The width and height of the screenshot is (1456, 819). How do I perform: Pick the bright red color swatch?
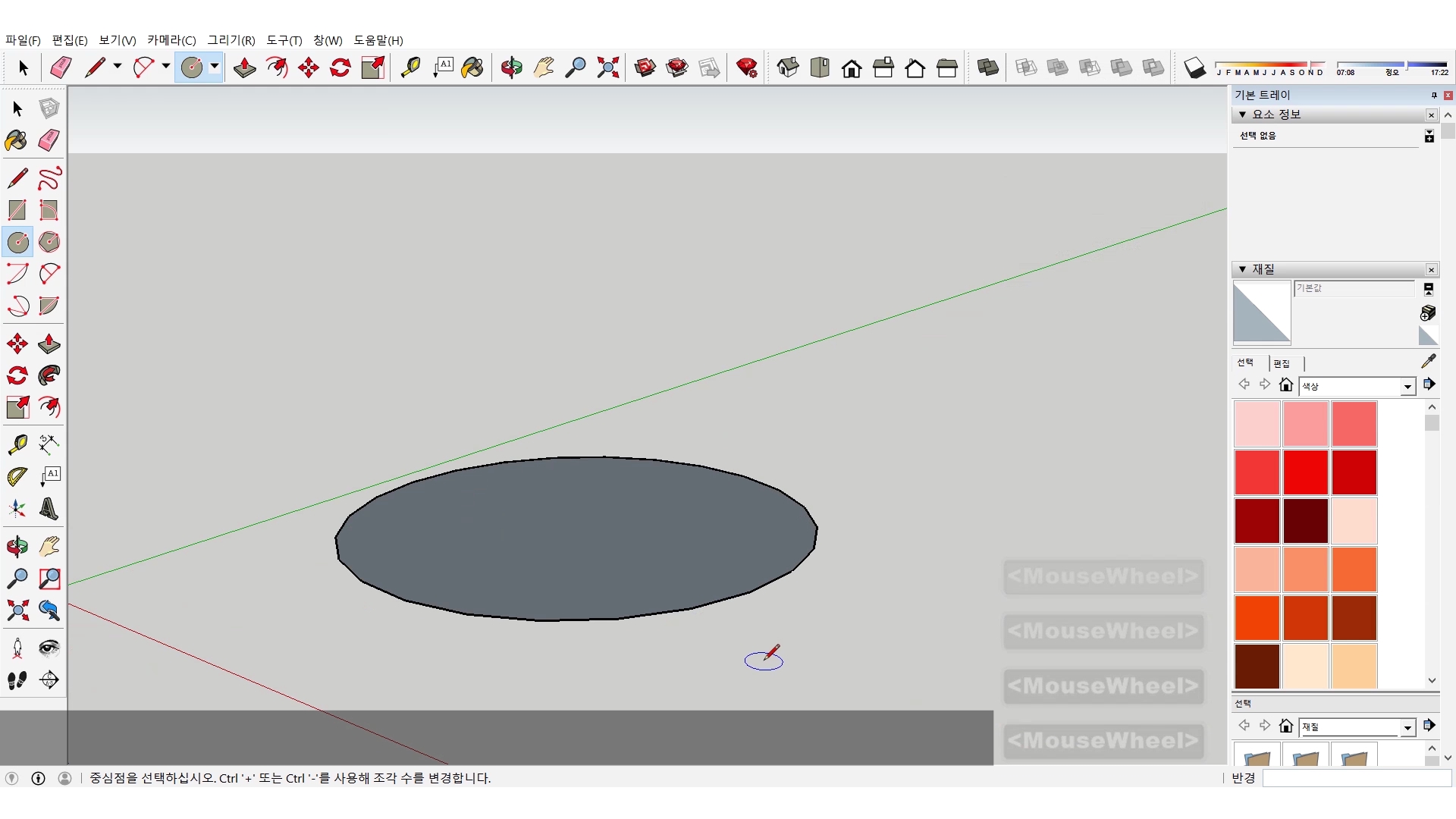1305,472
